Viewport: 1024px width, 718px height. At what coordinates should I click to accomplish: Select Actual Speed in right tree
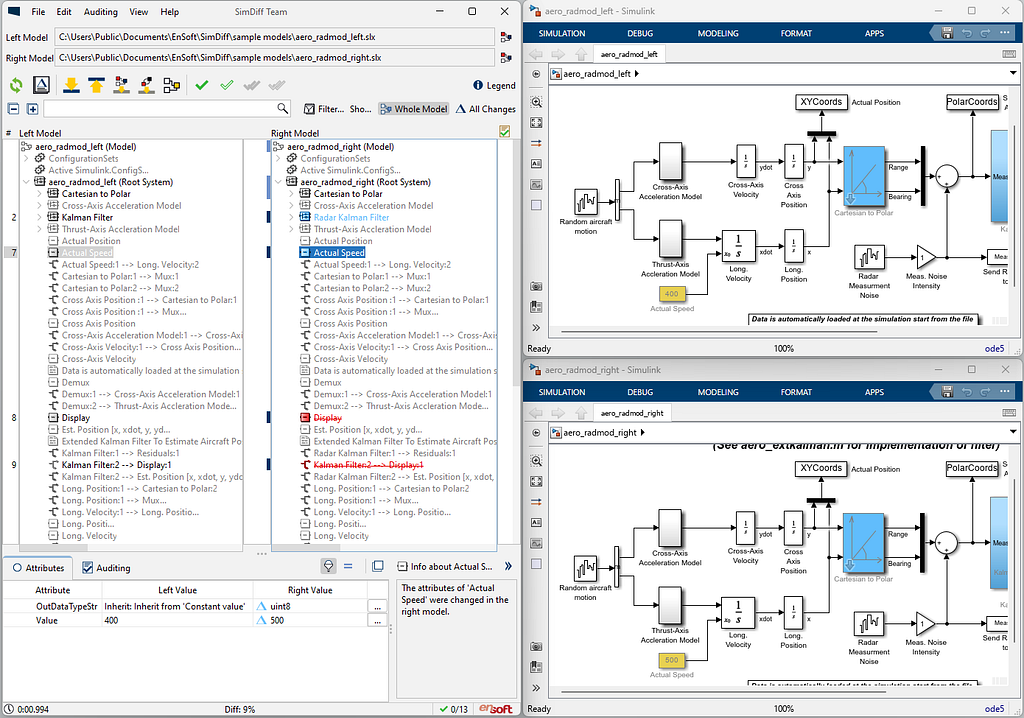coord(339,253)
